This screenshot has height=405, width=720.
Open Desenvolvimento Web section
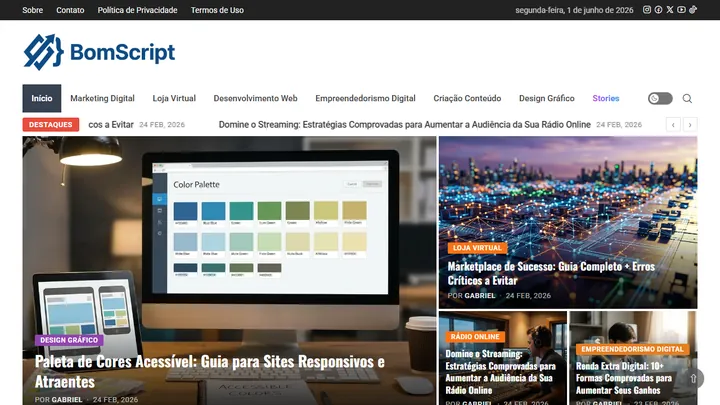pyautogui.click(x=255, y=98)
